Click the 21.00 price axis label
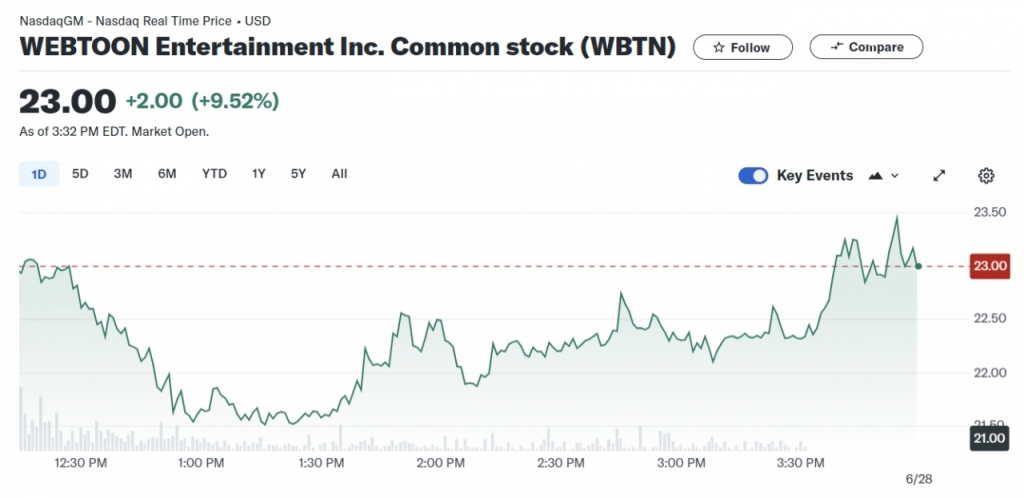 (989, 438)
